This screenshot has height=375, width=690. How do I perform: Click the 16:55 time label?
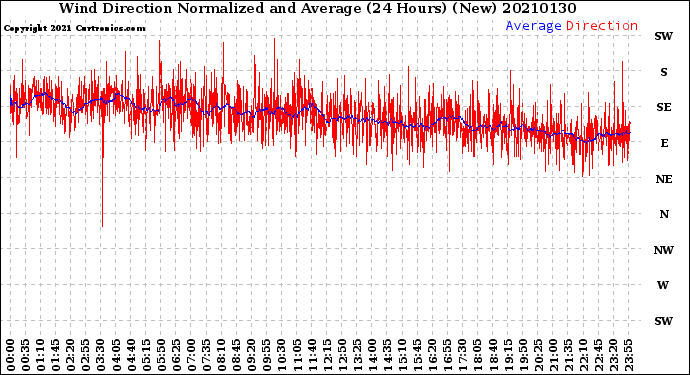tap(447, 355)
